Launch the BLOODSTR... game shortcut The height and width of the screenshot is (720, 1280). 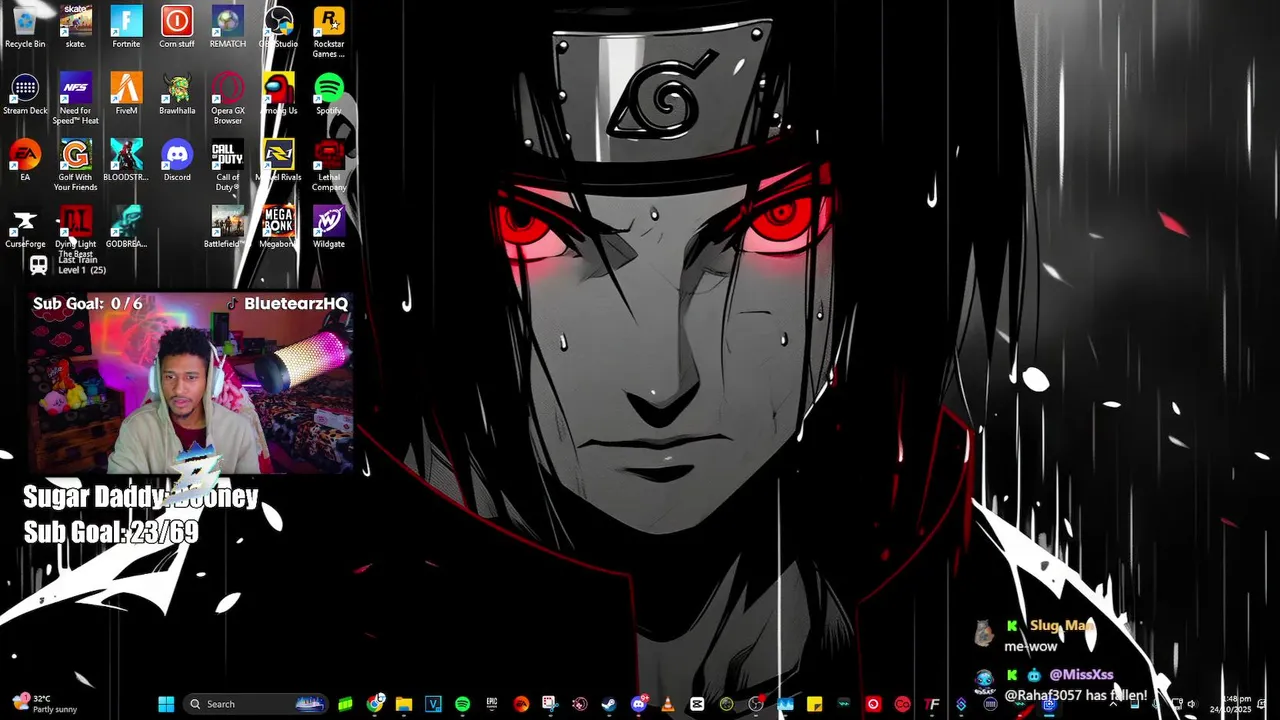click(126, 161)
